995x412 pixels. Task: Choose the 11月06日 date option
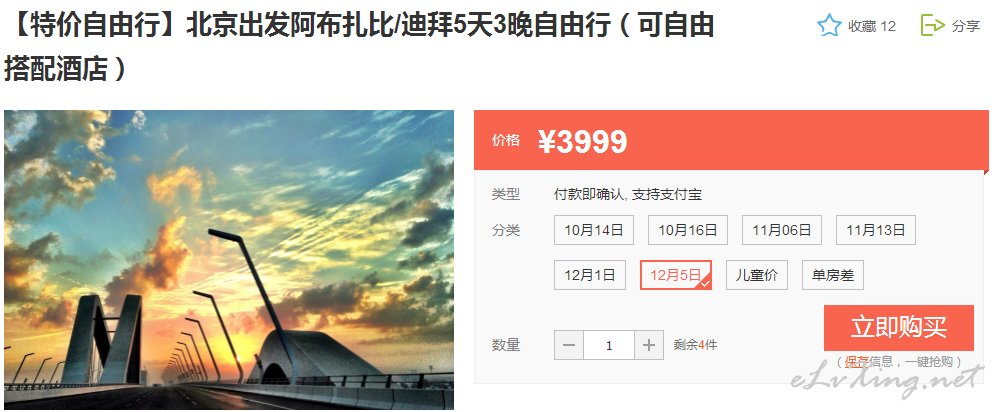(782, 230)
